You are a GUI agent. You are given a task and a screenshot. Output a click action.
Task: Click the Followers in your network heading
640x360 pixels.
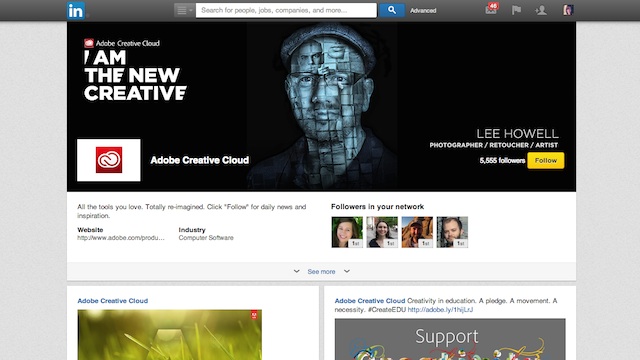[x=378, y=207]
